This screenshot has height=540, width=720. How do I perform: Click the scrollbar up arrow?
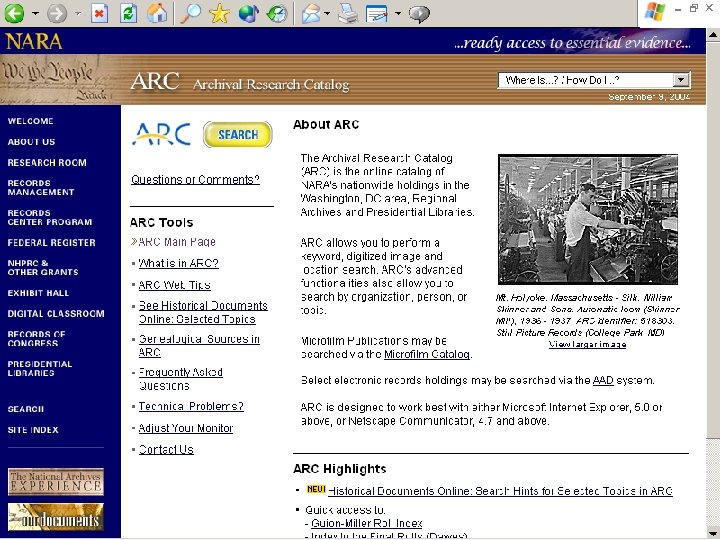coord(713,34)
